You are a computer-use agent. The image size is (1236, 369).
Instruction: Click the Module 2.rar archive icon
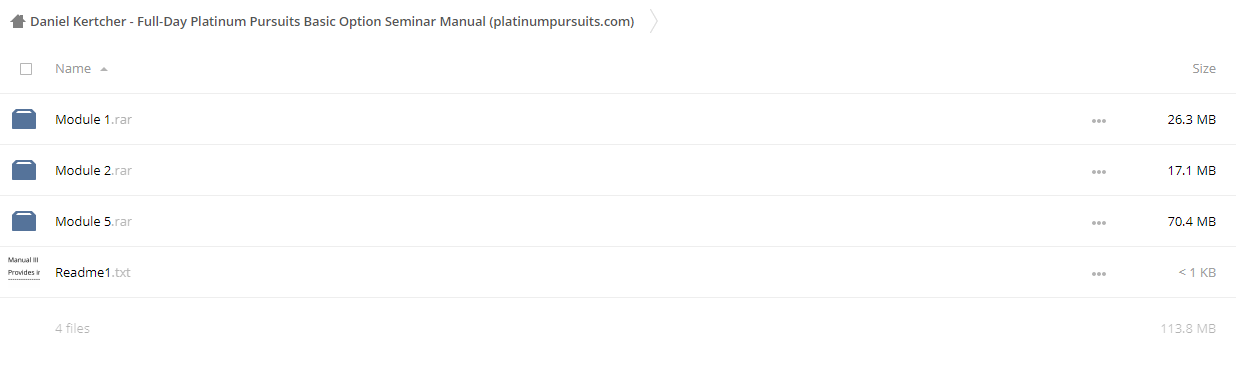point(24,170)
